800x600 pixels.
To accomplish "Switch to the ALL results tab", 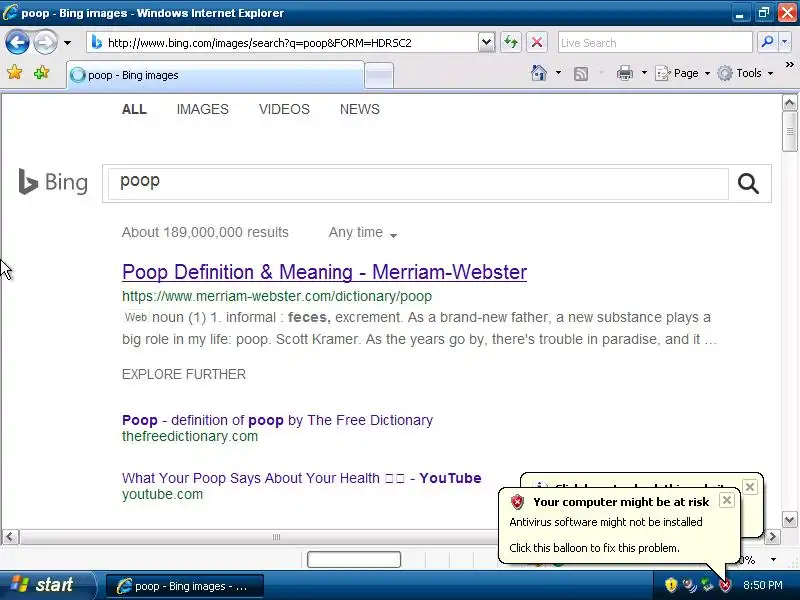I will (134, 109).
